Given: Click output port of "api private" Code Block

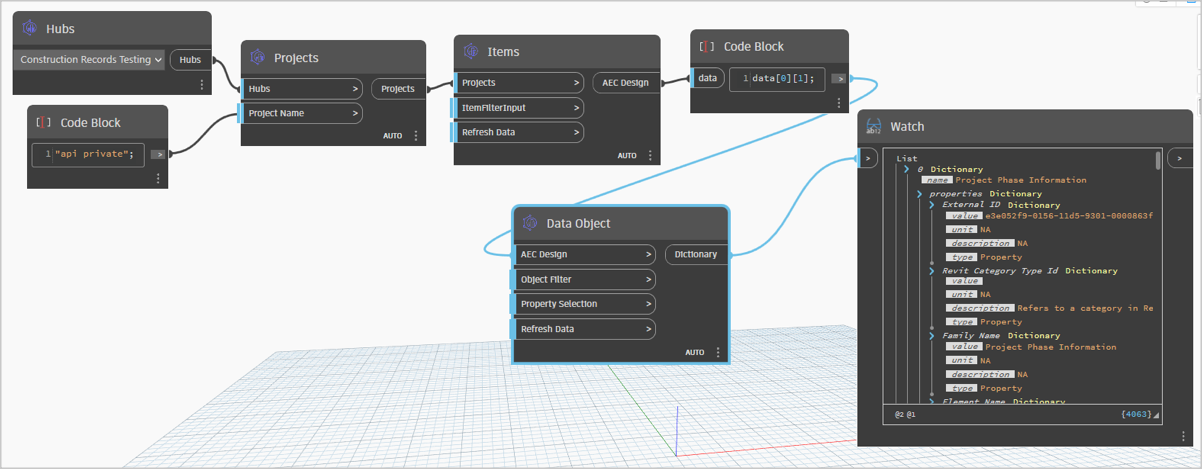Looking at the screenshot, I should [158, 154].
